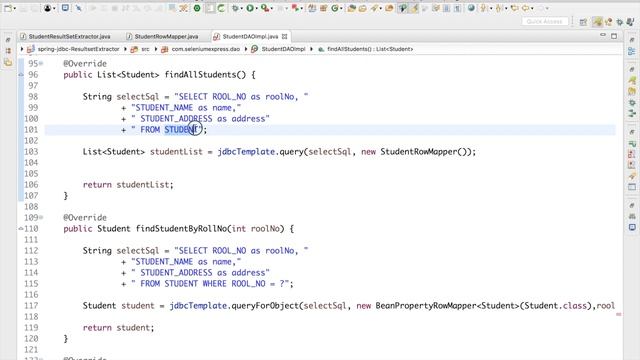Go to the Previous Annotation arrow icon

[x=498, y=8]
